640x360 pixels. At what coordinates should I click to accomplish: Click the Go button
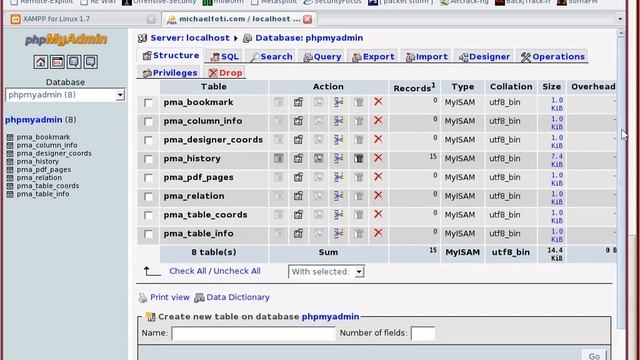pyautogui.click(x=594, y=355)
